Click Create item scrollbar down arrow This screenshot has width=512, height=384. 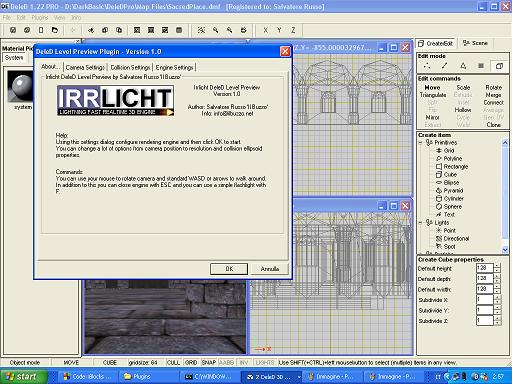(505, 249)
